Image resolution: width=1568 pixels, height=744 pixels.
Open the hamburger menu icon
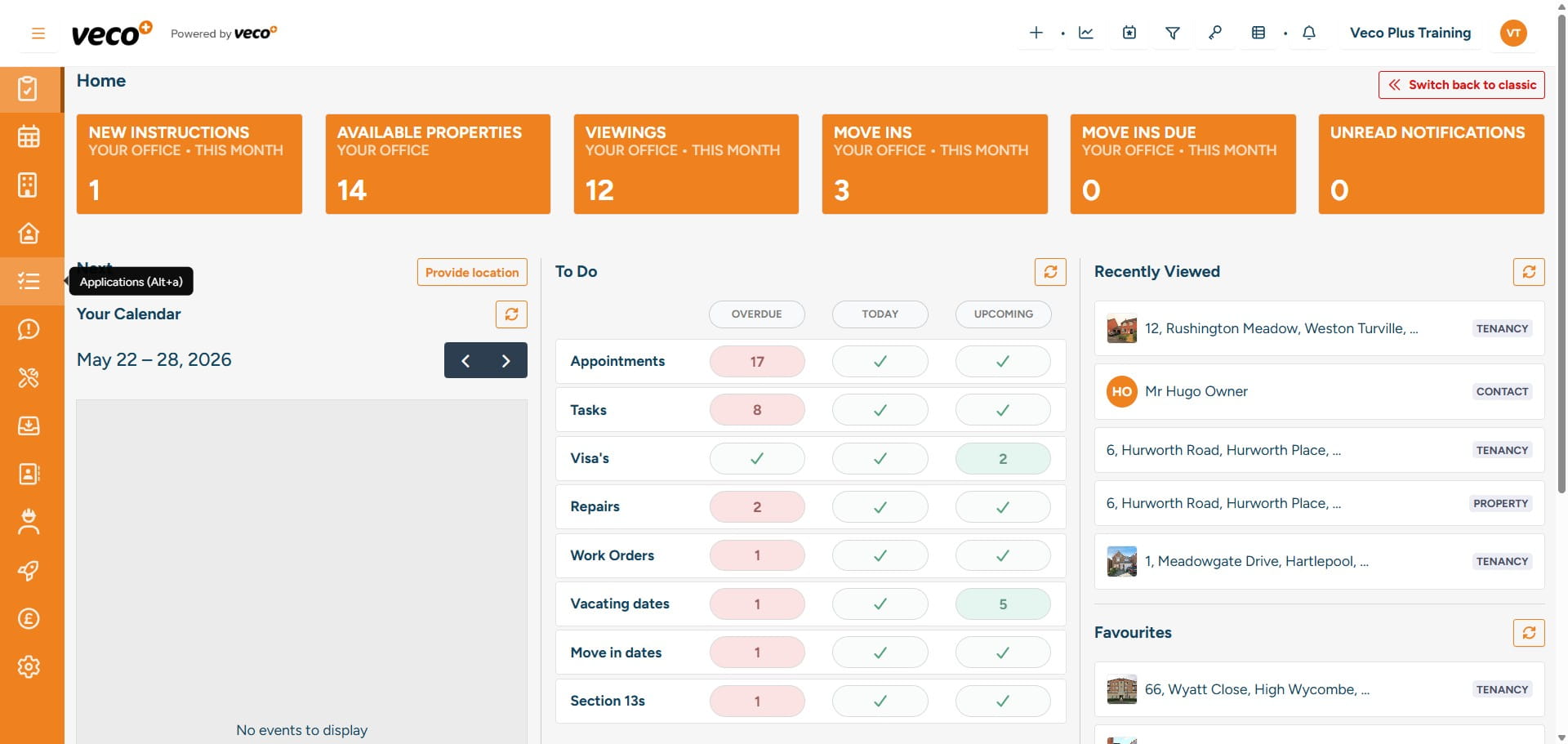(38, 33)
